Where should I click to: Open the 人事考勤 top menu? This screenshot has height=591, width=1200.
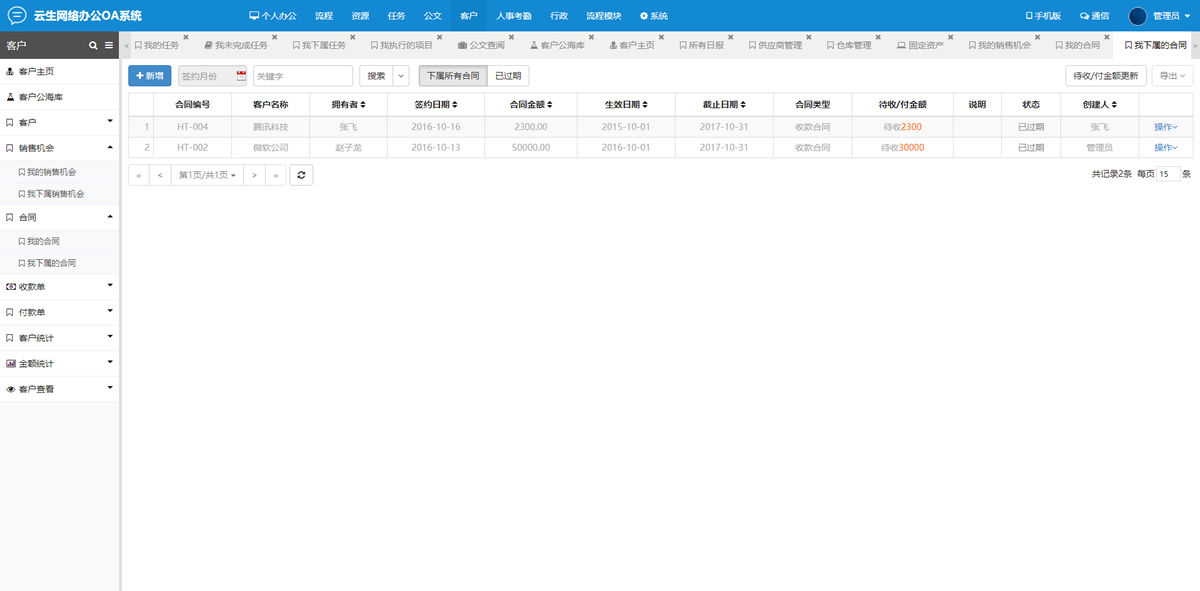coord(514,16)
